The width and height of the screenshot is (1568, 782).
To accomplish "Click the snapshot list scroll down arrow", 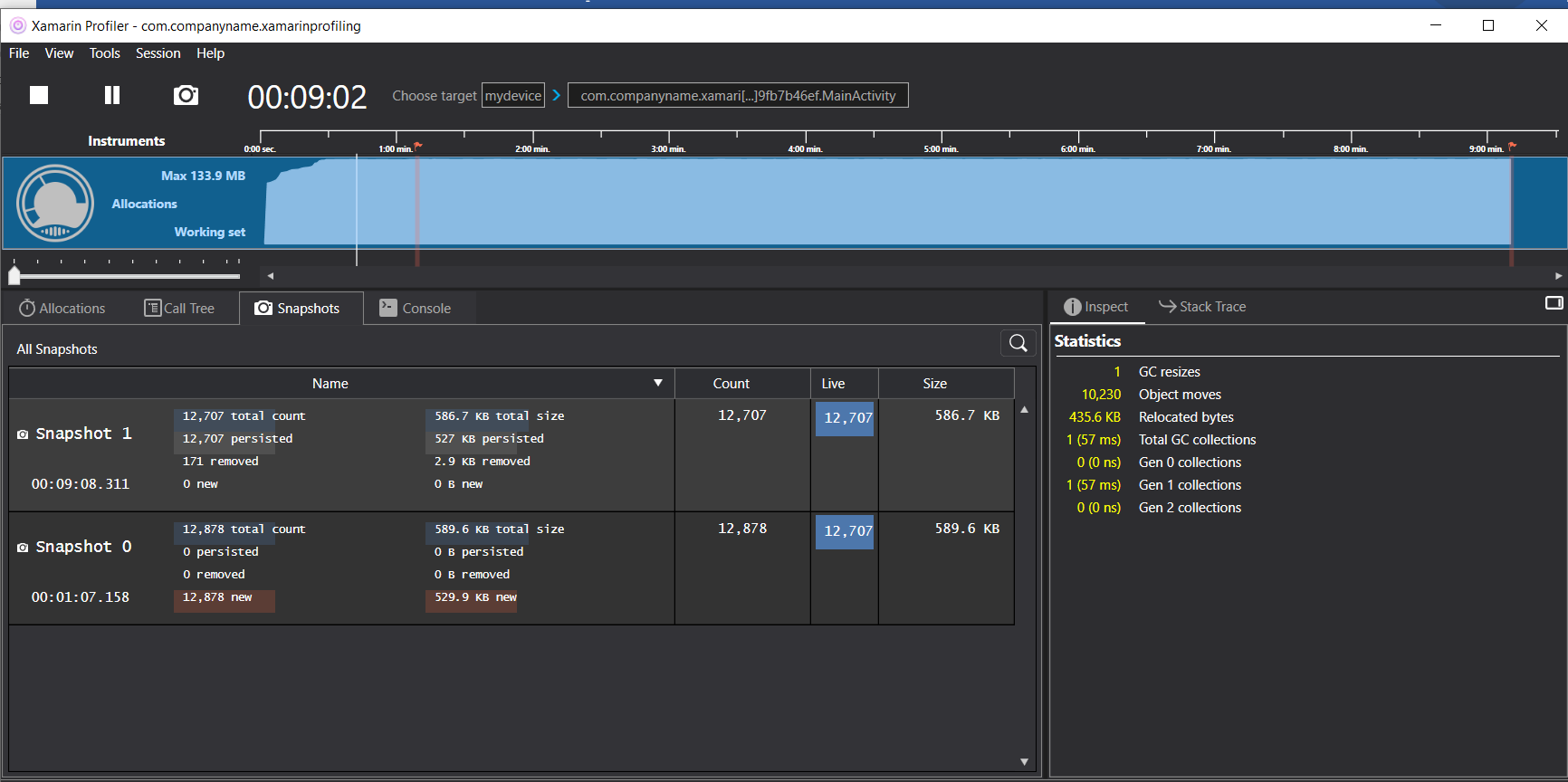I will 1024,762.
